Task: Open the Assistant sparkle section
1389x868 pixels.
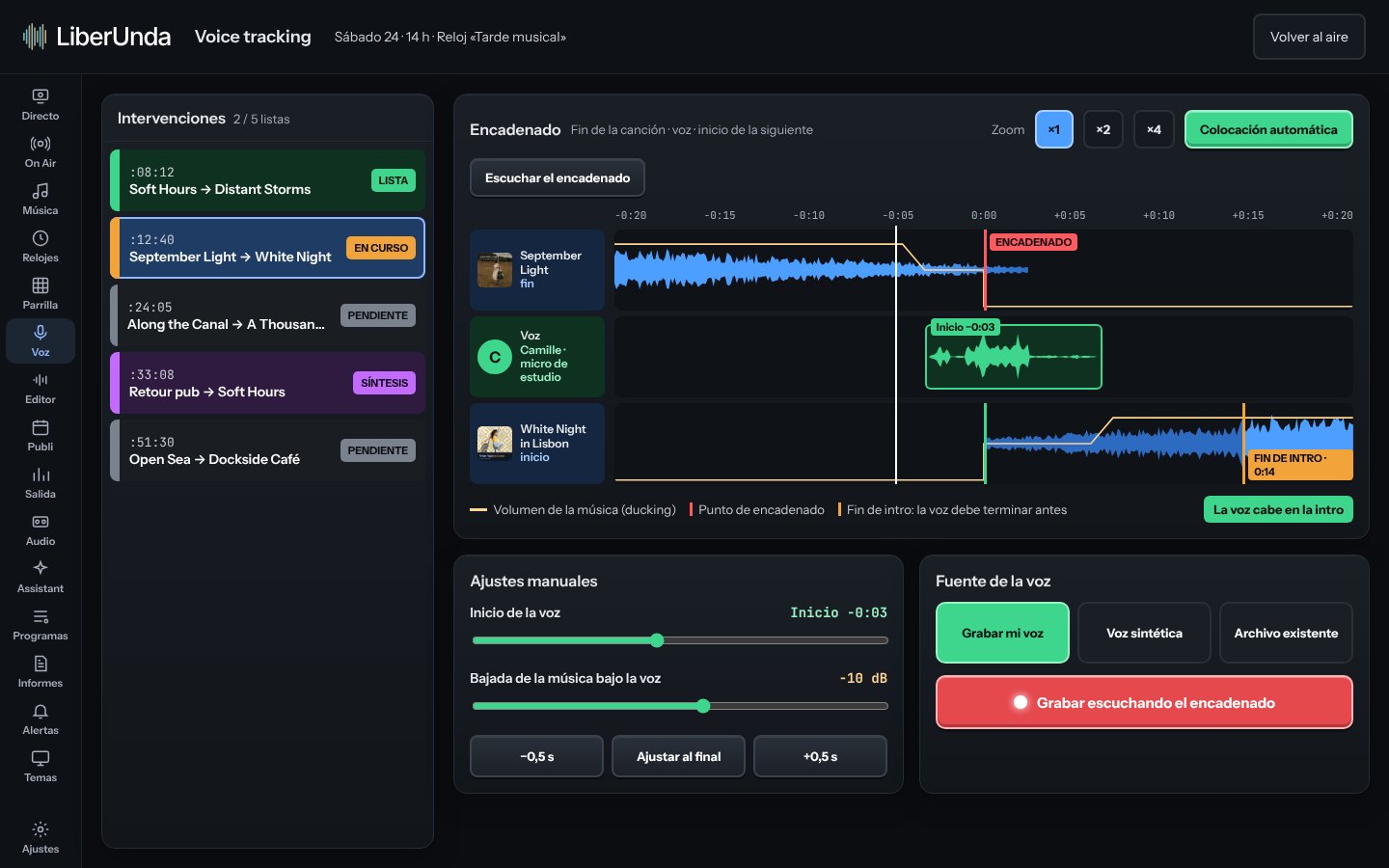Action: coord(41,578)
